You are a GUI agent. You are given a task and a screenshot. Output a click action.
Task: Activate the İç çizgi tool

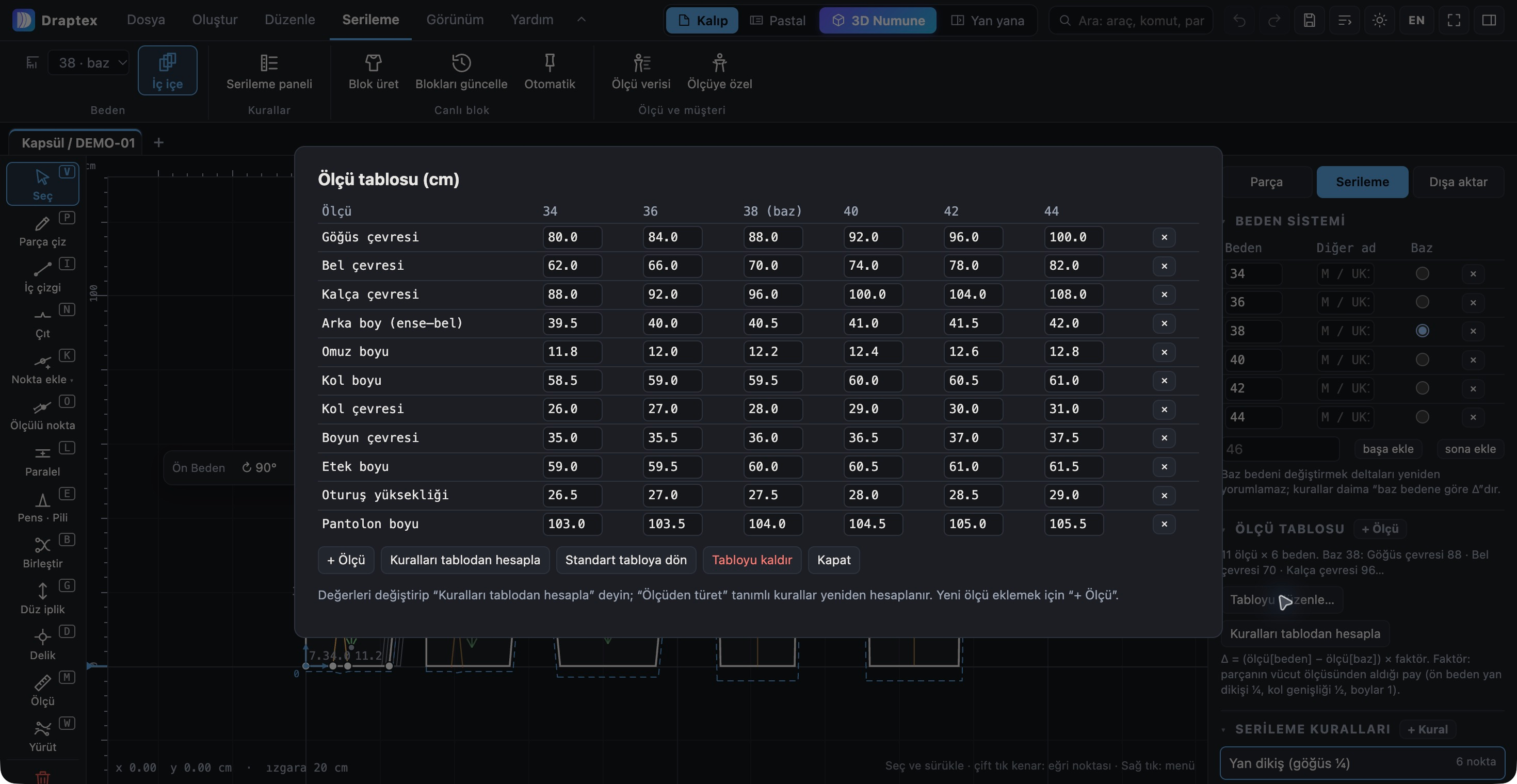click(x=42, y=276)
